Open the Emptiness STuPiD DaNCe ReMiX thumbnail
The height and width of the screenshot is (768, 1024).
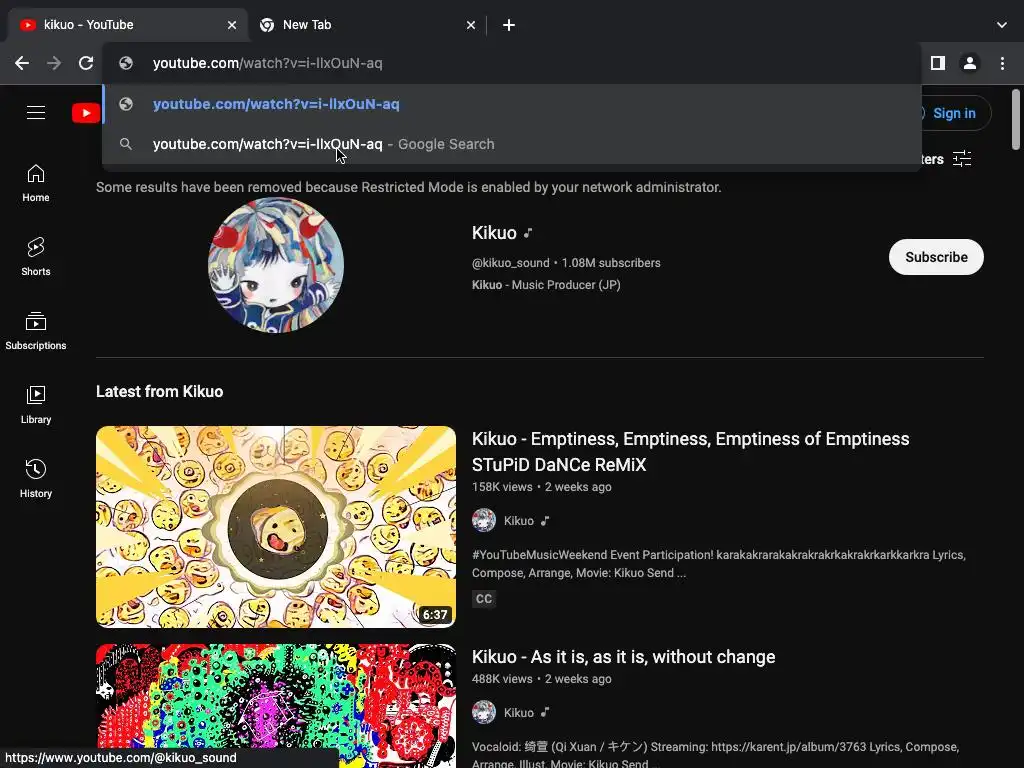[276, 526]
